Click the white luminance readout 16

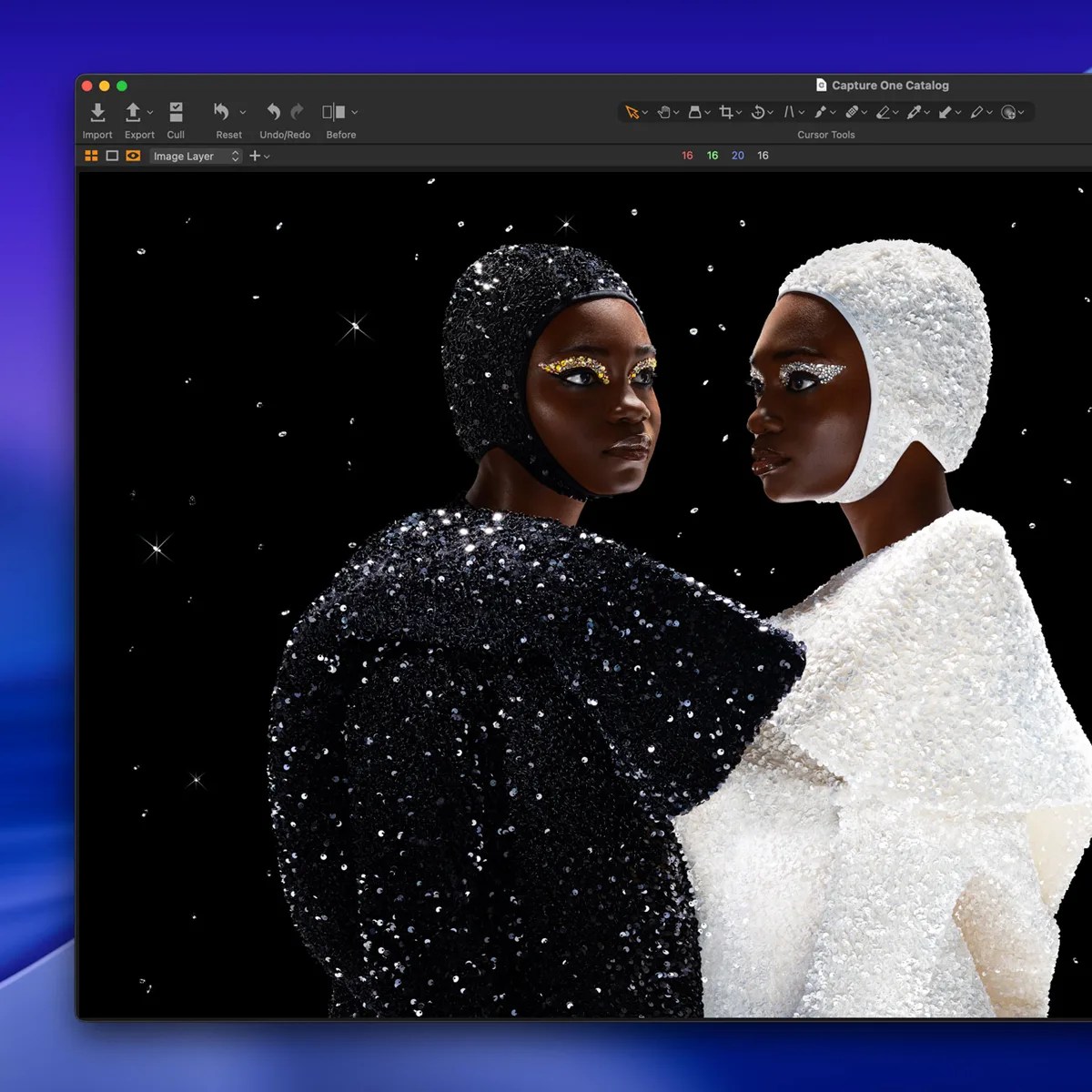coord(763,156)
